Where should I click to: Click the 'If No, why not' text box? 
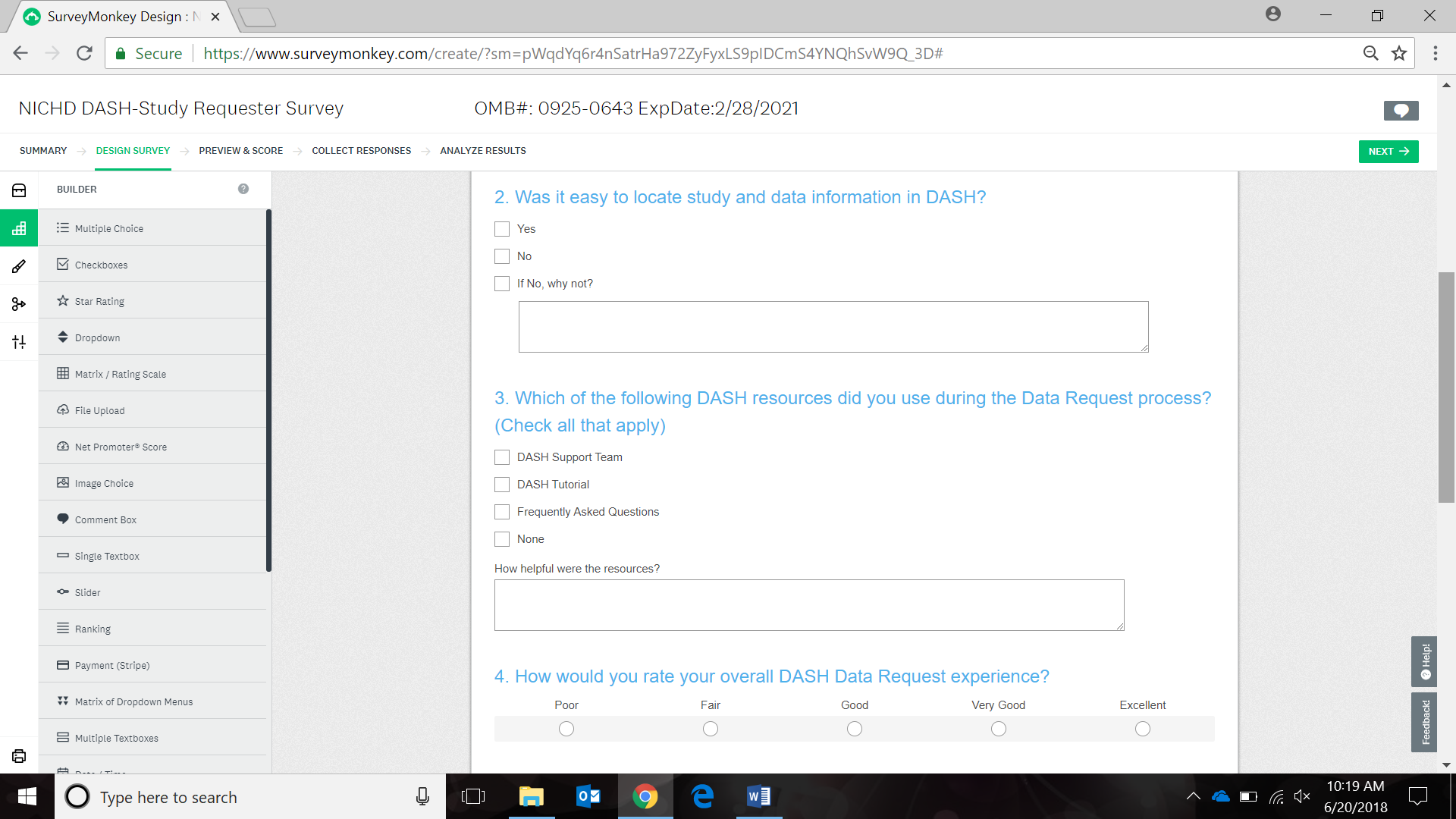(833, 327)
